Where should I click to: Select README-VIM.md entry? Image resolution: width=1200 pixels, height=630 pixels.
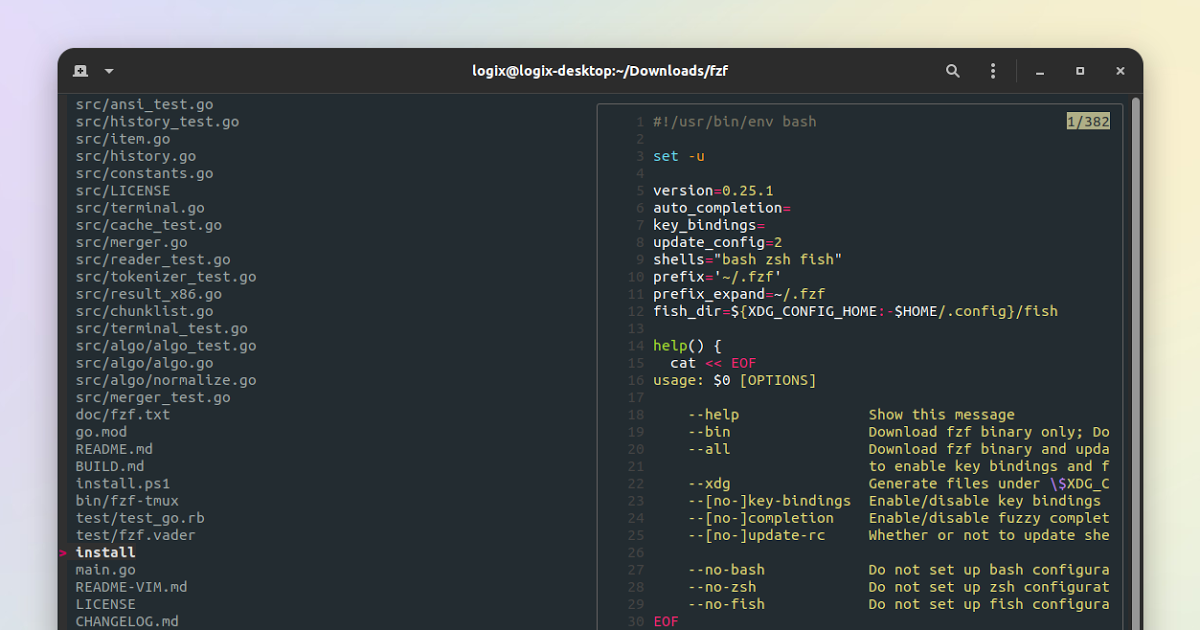coord(131,587)
